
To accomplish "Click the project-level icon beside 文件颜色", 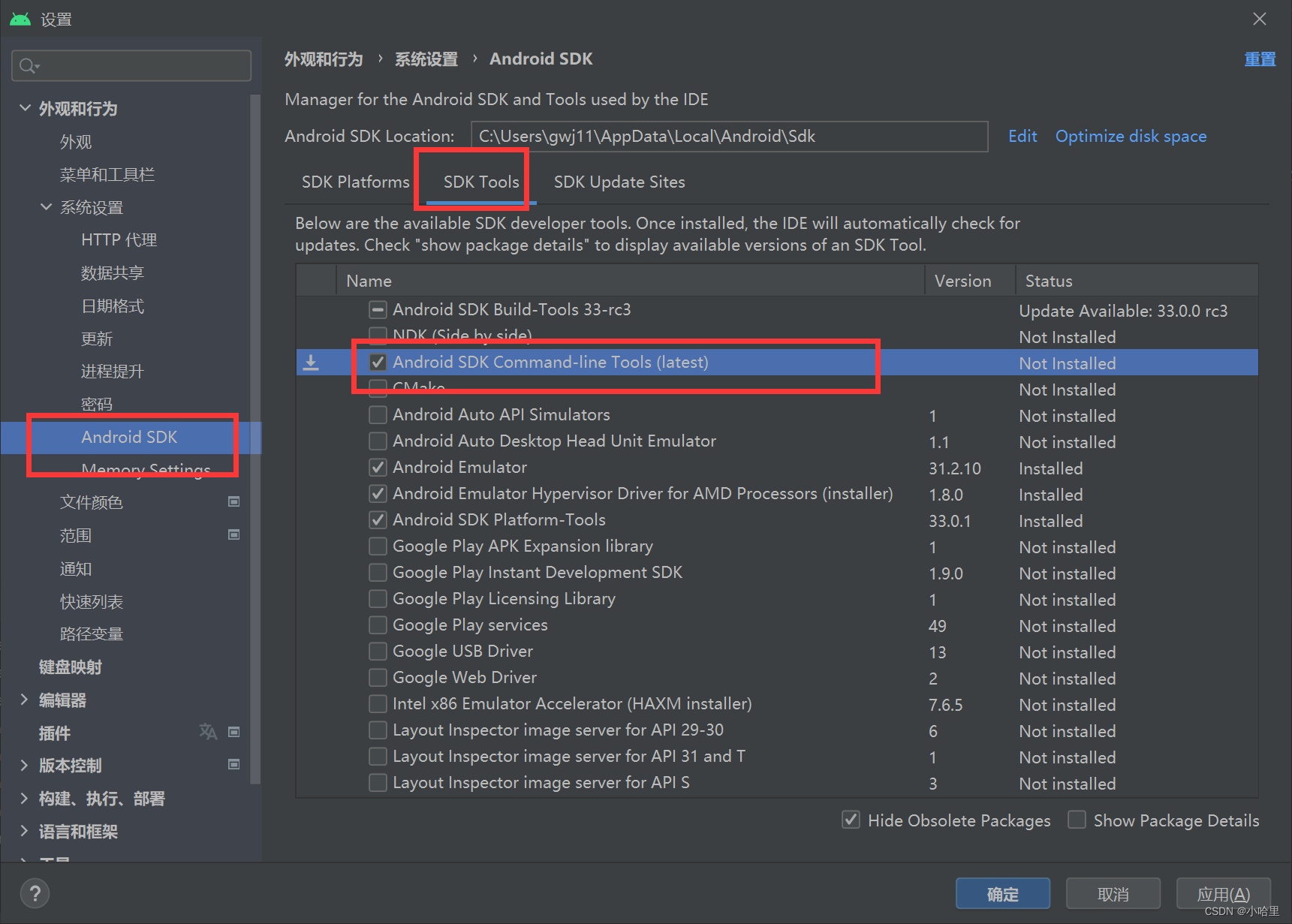I will point(234,501).
